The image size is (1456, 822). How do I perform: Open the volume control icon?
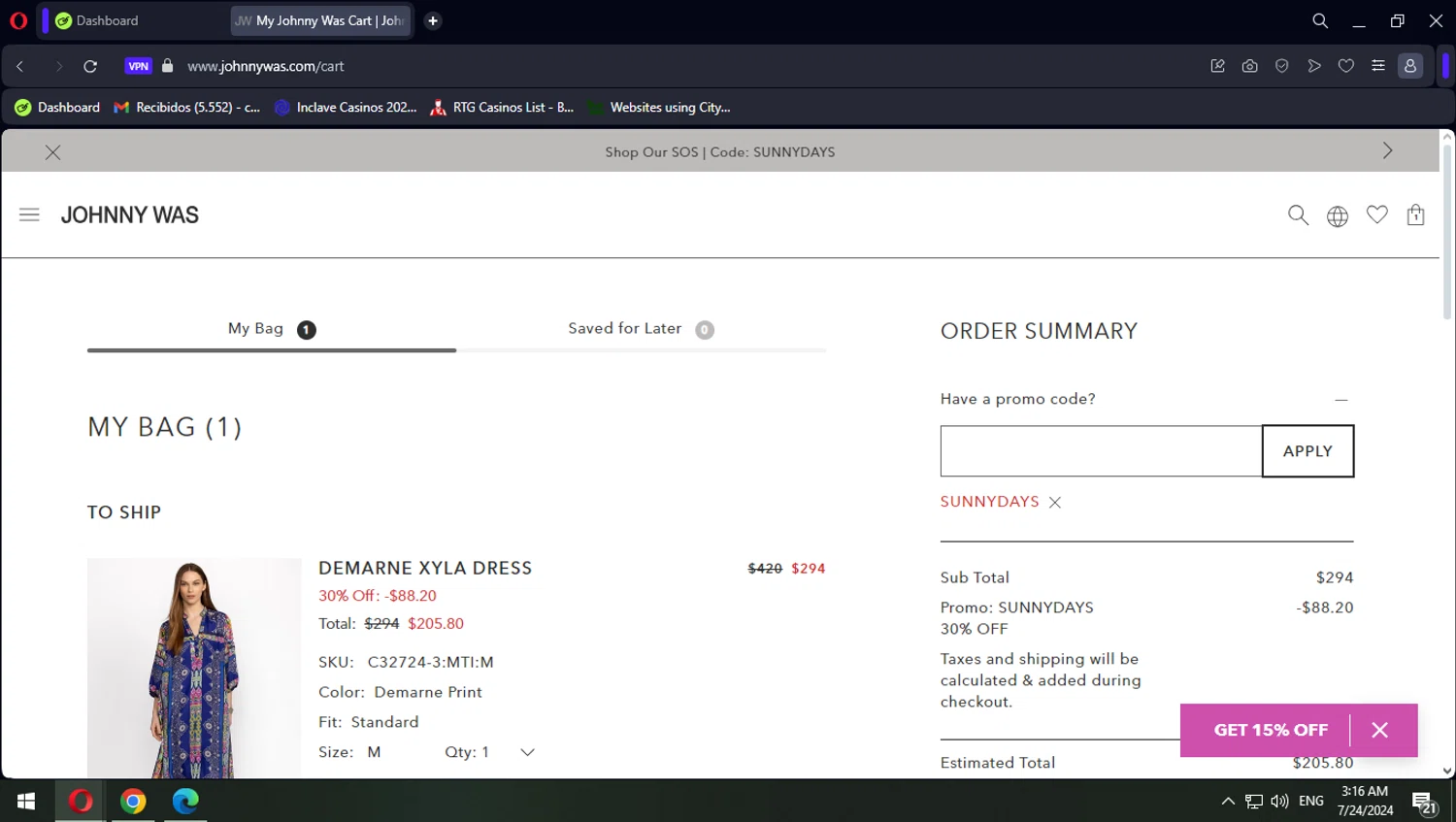tap(1279, 801)
